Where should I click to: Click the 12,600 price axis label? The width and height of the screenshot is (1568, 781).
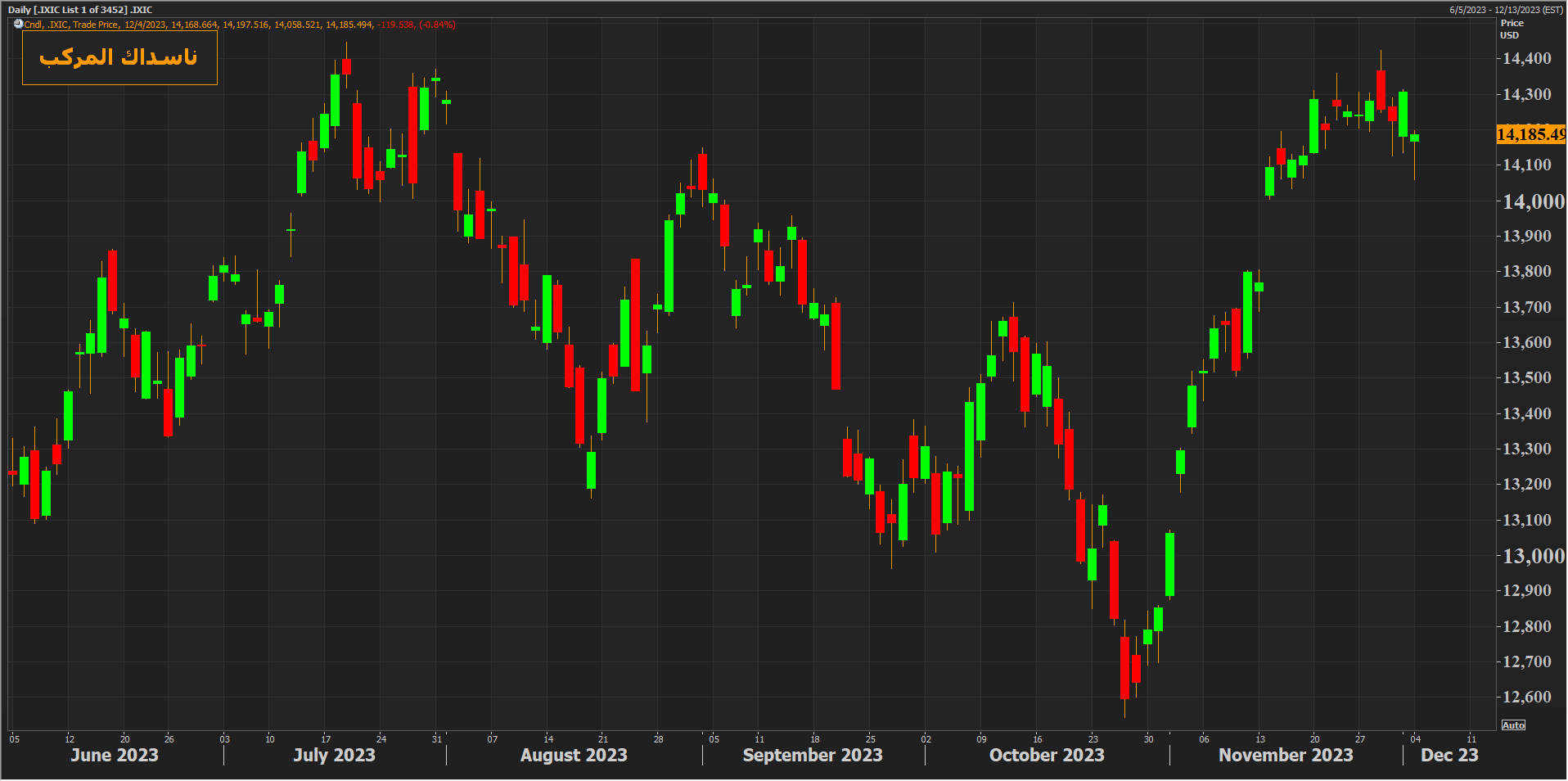(1526, 697)
